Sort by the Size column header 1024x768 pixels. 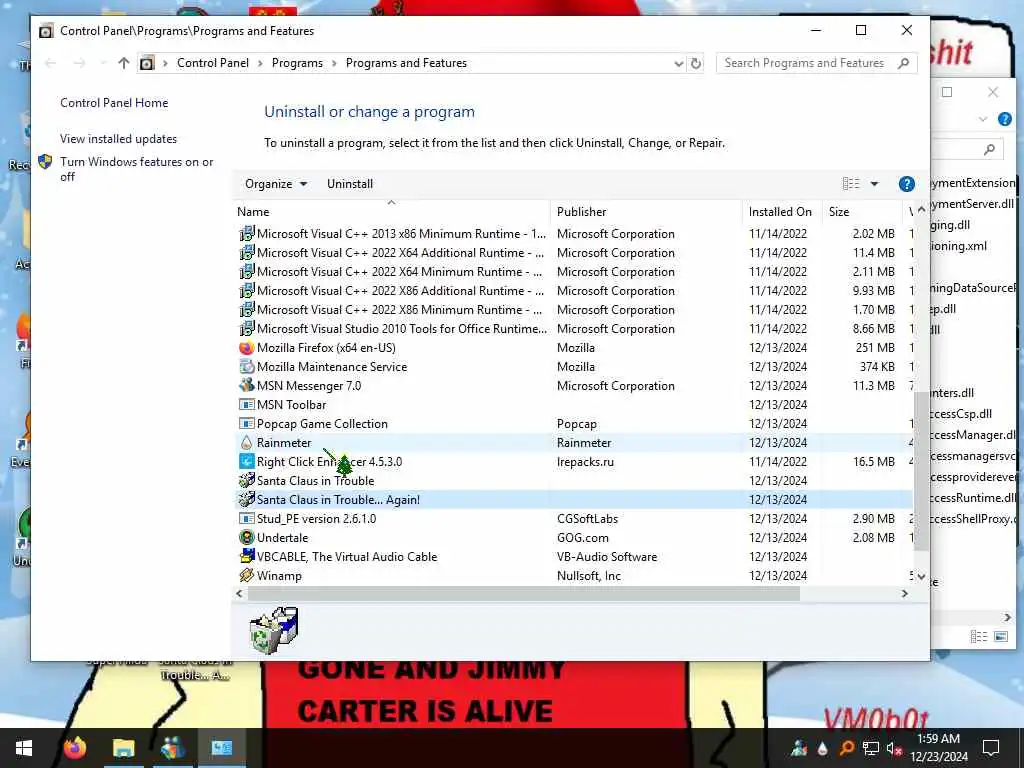(861, 212)
